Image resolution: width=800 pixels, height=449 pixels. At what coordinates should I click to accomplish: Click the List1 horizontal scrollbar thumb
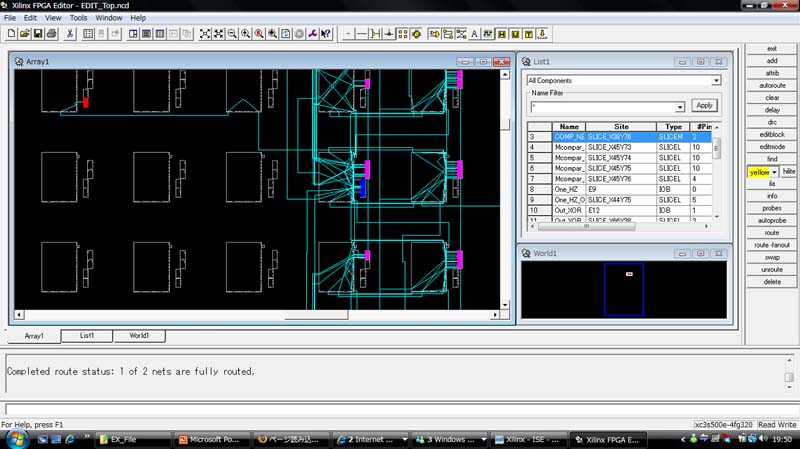coord(586,227)
